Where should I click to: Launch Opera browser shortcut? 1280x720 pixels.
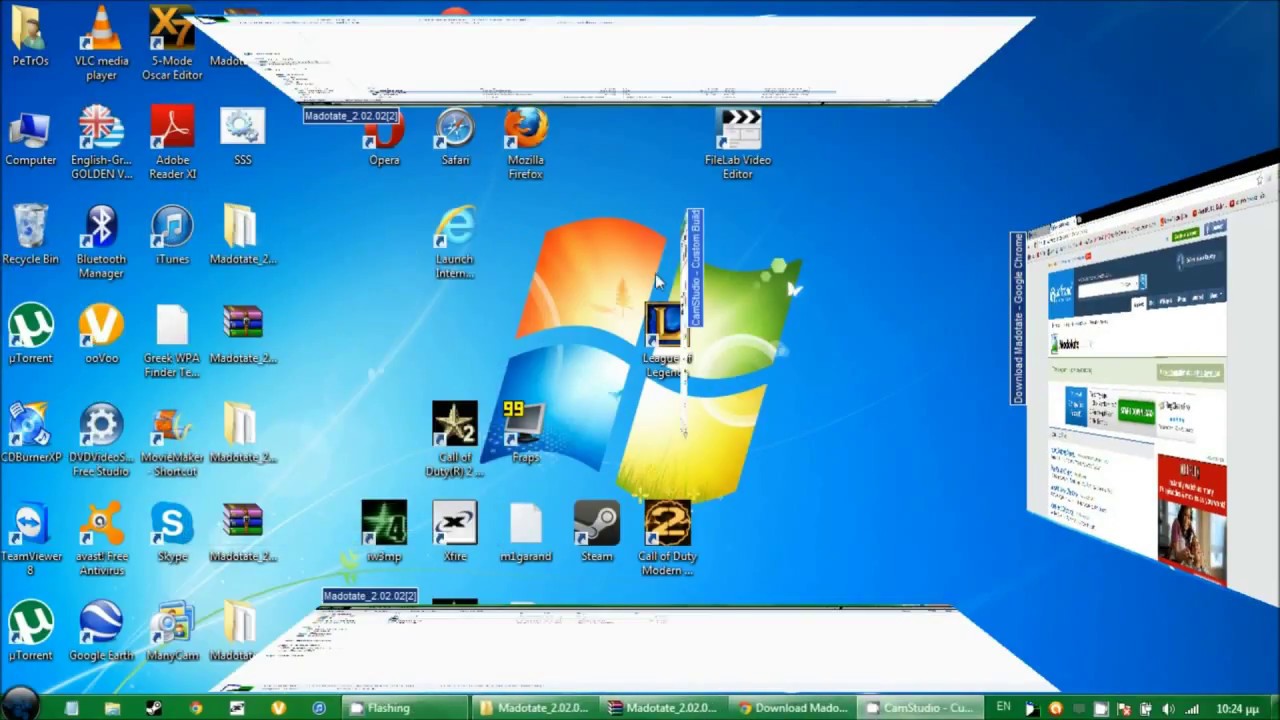point(384,140)
